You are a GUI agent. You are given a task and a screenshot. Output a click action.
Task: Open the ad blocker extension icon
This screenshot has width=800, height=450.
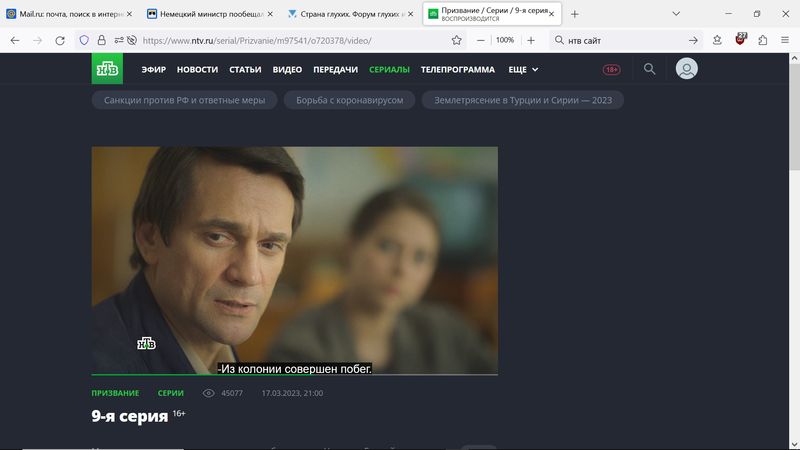coord(740,39)
